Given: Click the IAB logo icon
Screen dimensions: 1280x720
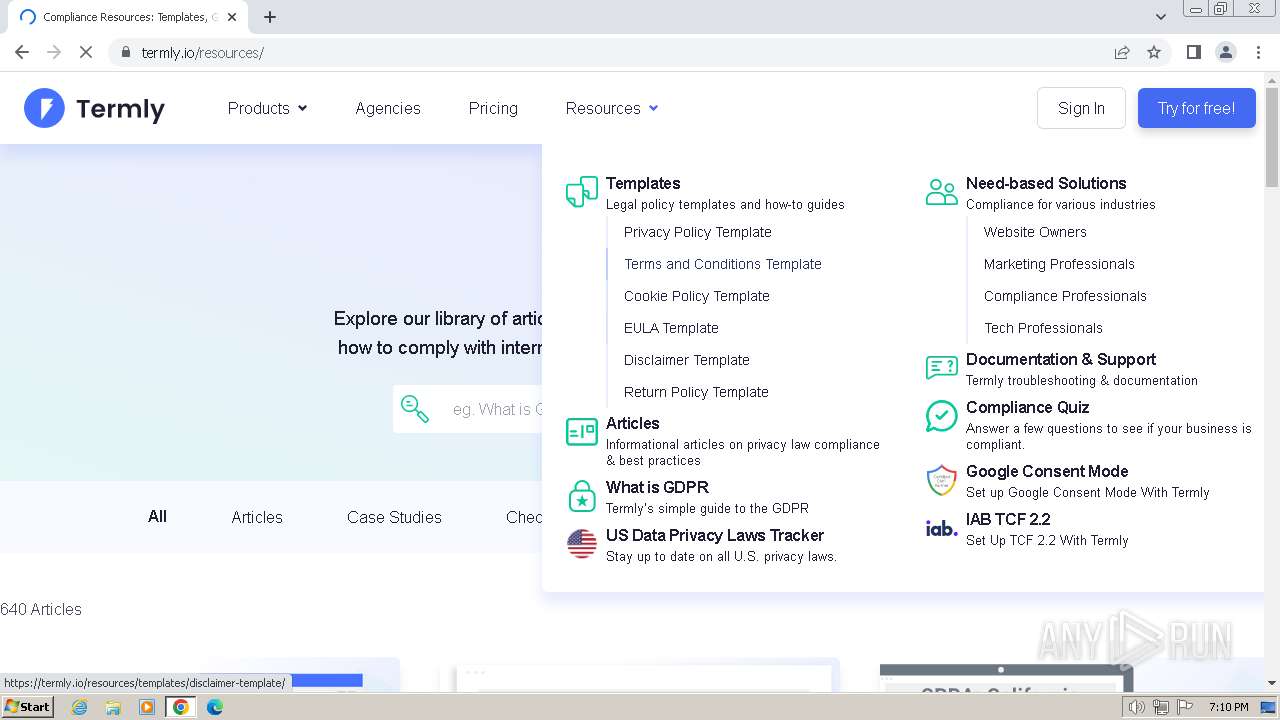Looking at the screenshot, I should (942, 528).
